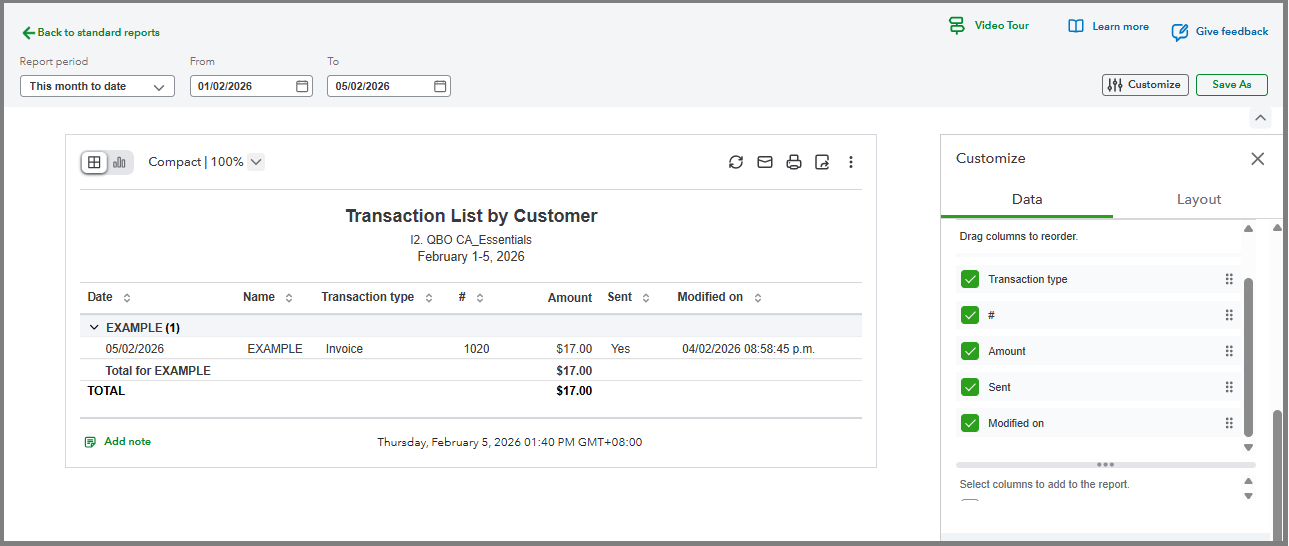Click the Save As button
Image resolution: width=1289 pixels, height=546 pixels.
tap(1231, 85)
